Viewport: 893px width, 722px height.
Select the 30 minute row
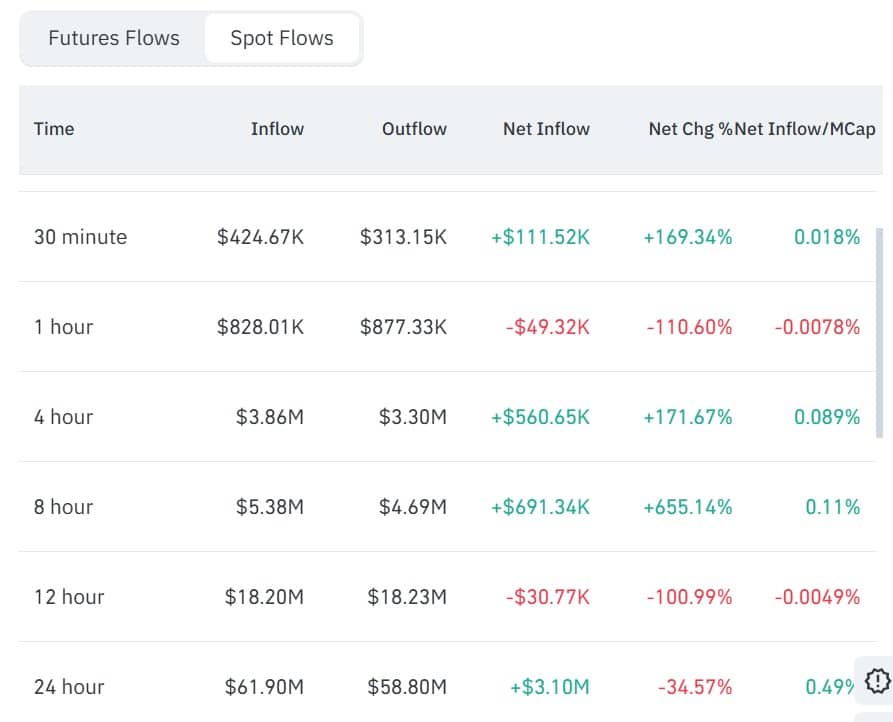click(x=80, y=237)
